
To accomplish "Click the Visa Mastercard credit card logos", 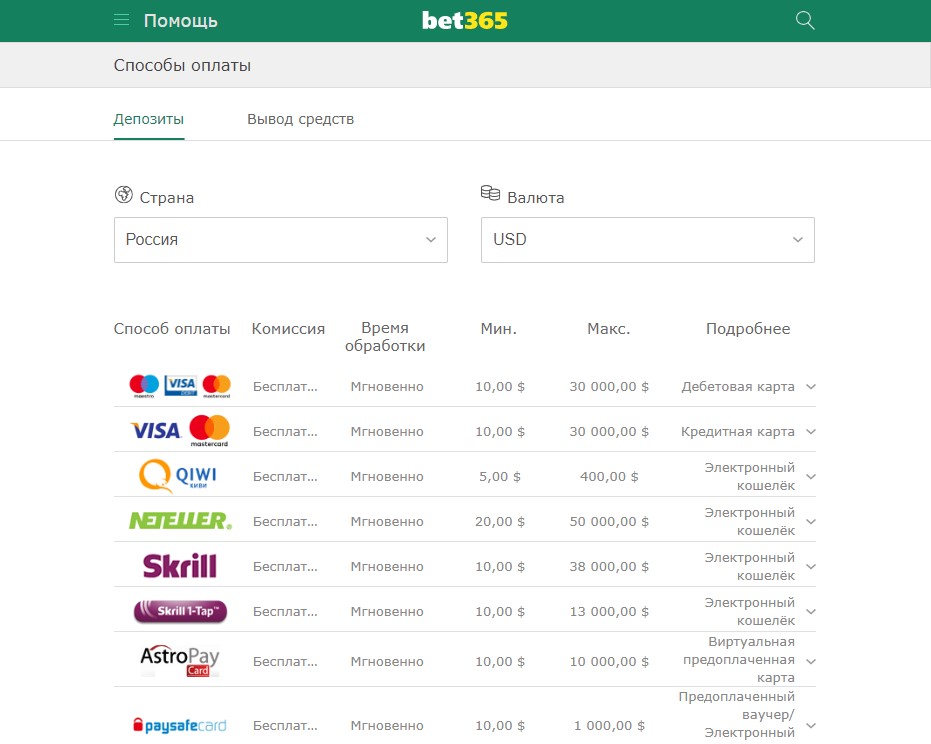I will point(177,431).
